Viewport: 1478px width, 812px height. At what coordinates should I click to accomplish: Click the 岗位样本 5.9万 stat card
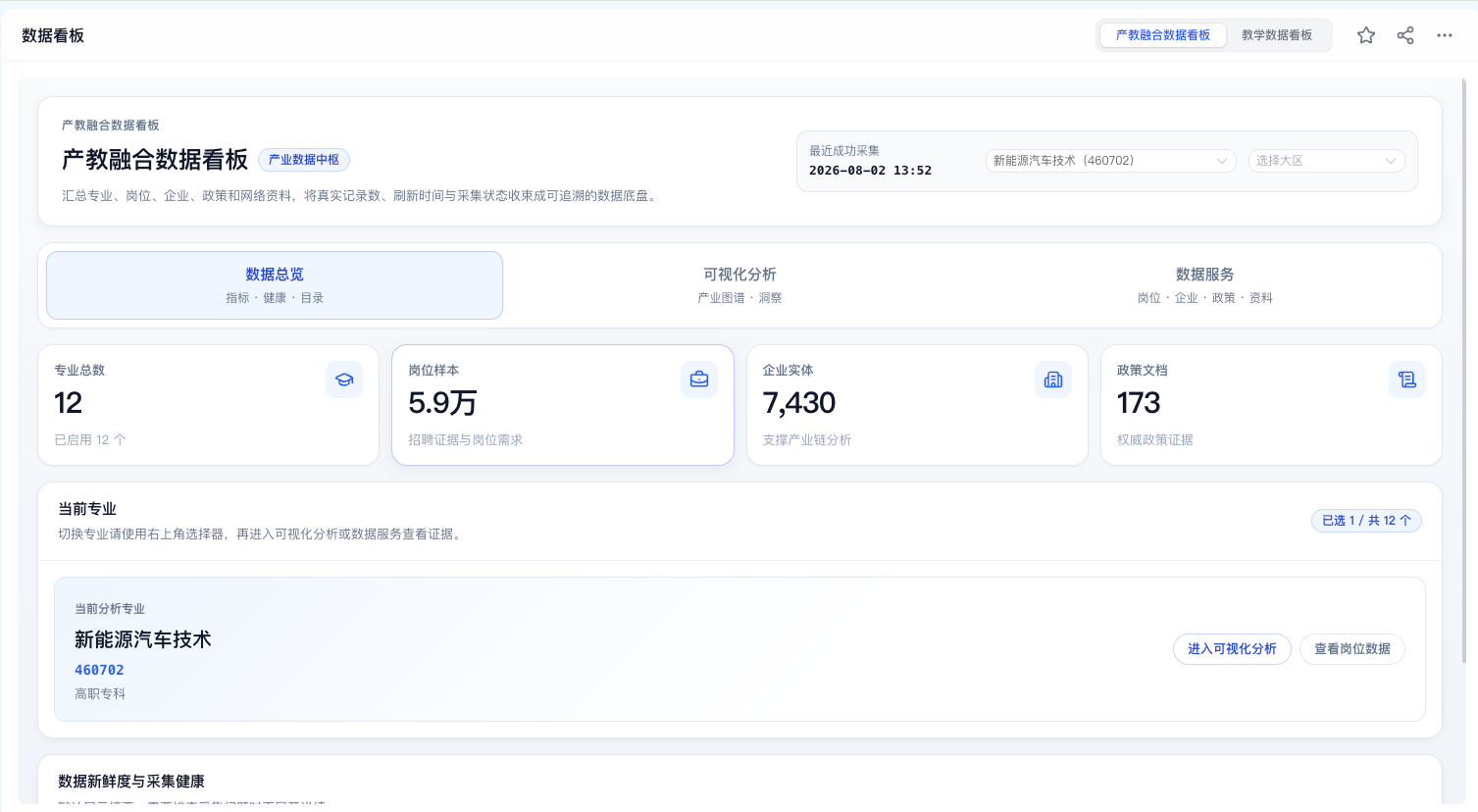(563, 405)
